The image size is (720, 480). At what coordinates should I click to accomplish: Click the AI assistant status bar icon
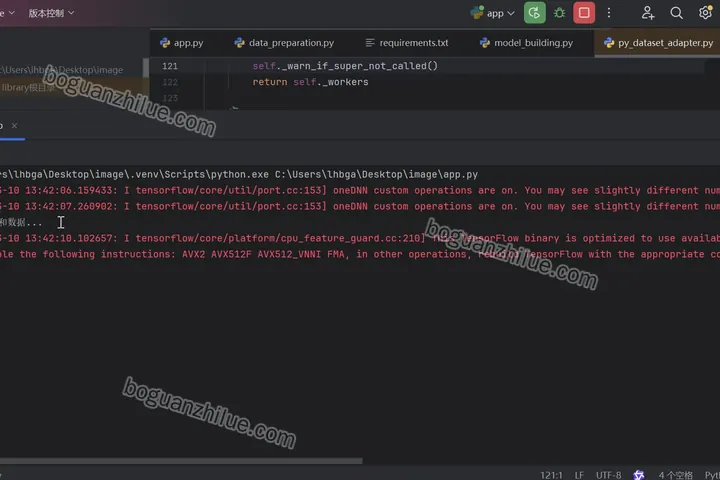coord(639,475)
